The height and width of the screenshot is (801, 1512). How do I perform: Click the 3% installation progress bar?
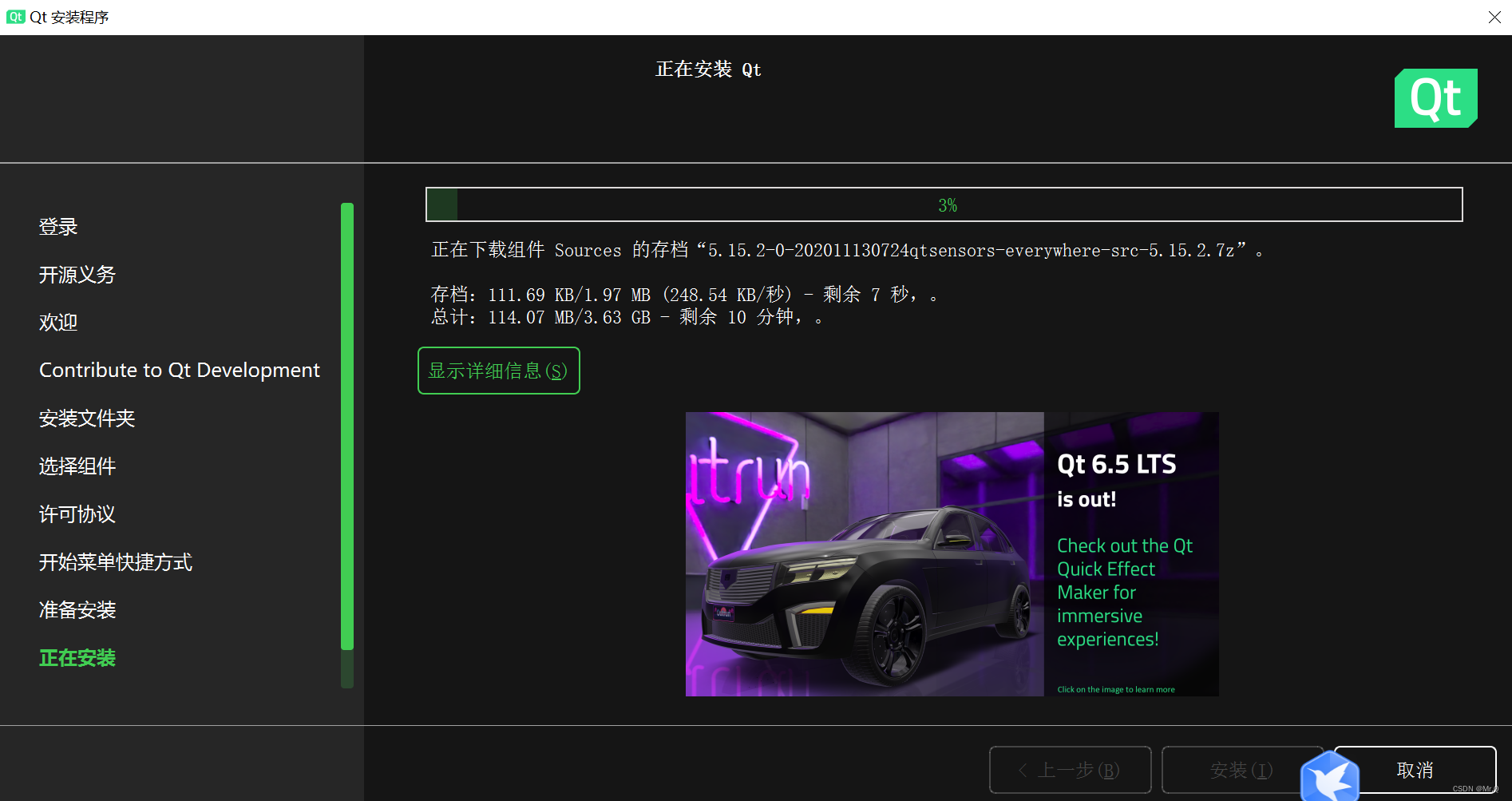944,204
